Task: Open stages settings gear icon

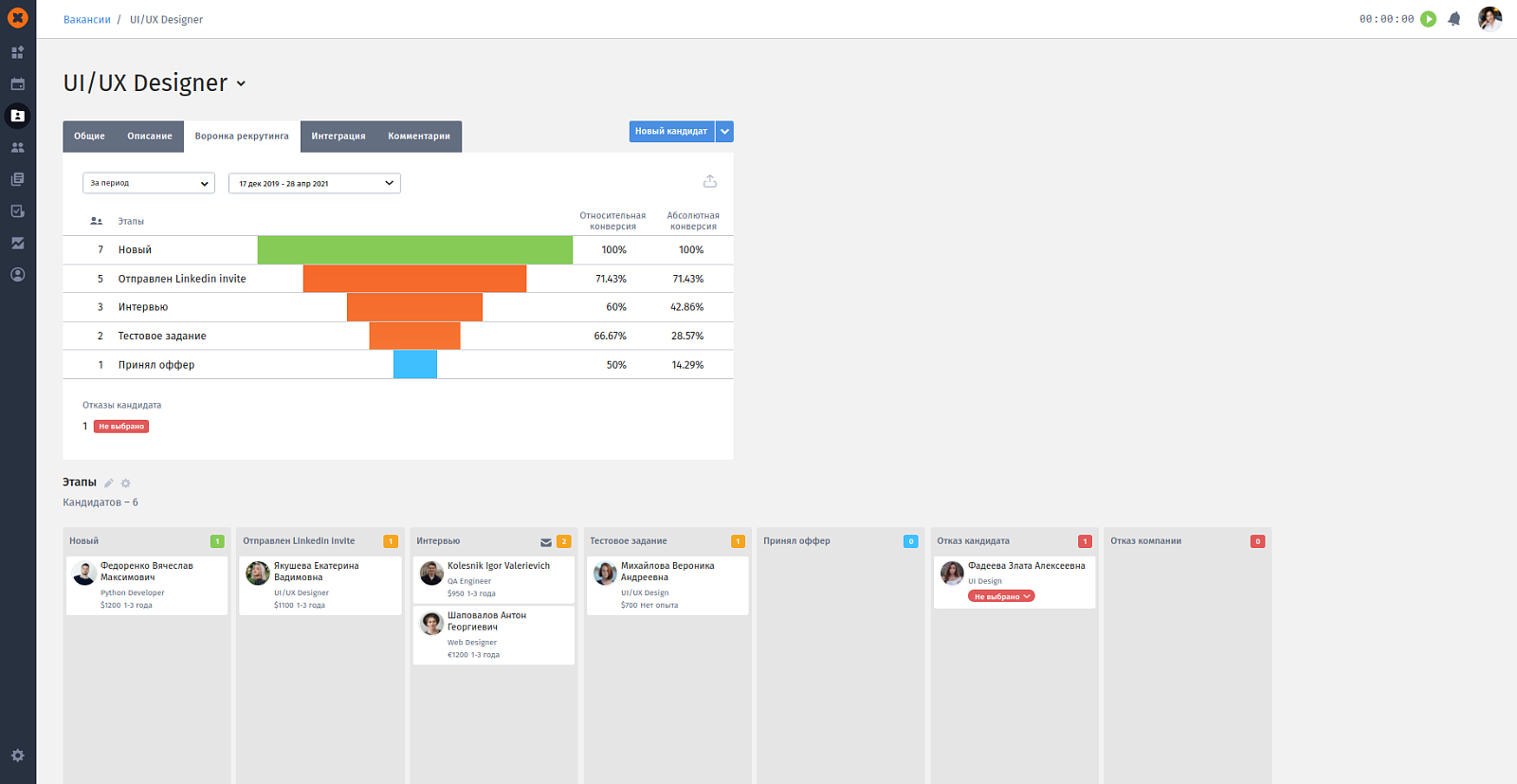Action: click(125, 483)
